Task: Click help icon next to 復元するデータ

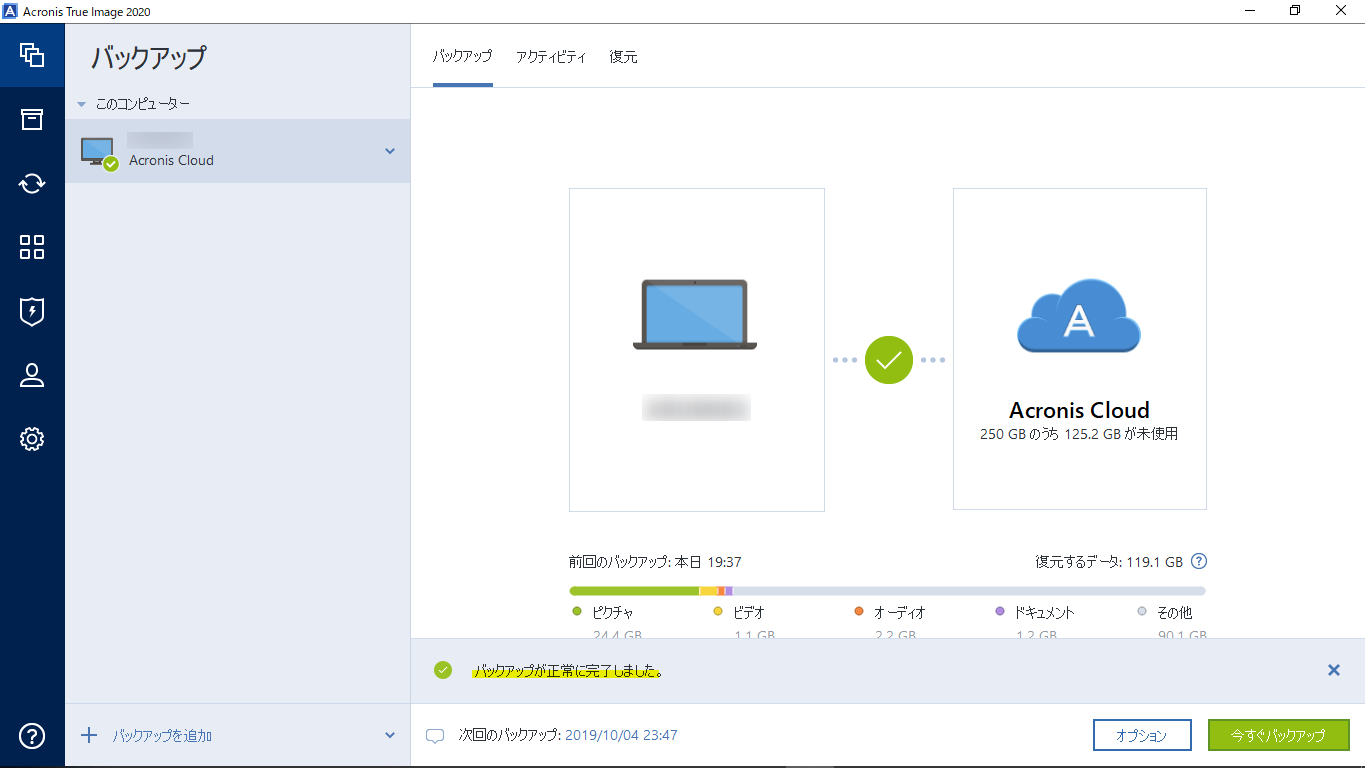Action: [1200, 562]
